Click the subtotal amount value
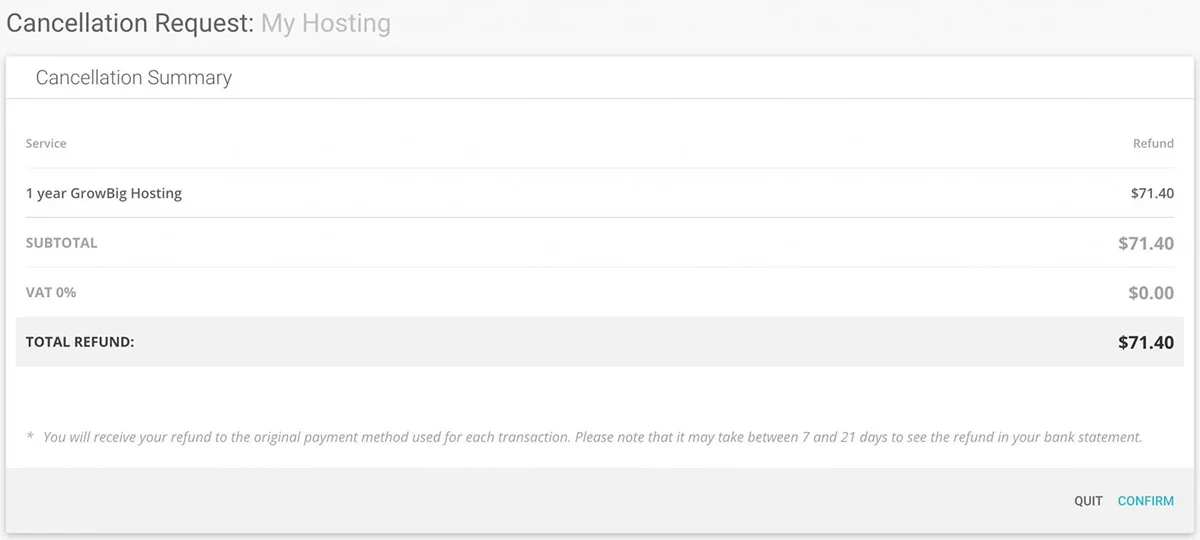The image size is (1200, 540). [x=1146, y=243]
